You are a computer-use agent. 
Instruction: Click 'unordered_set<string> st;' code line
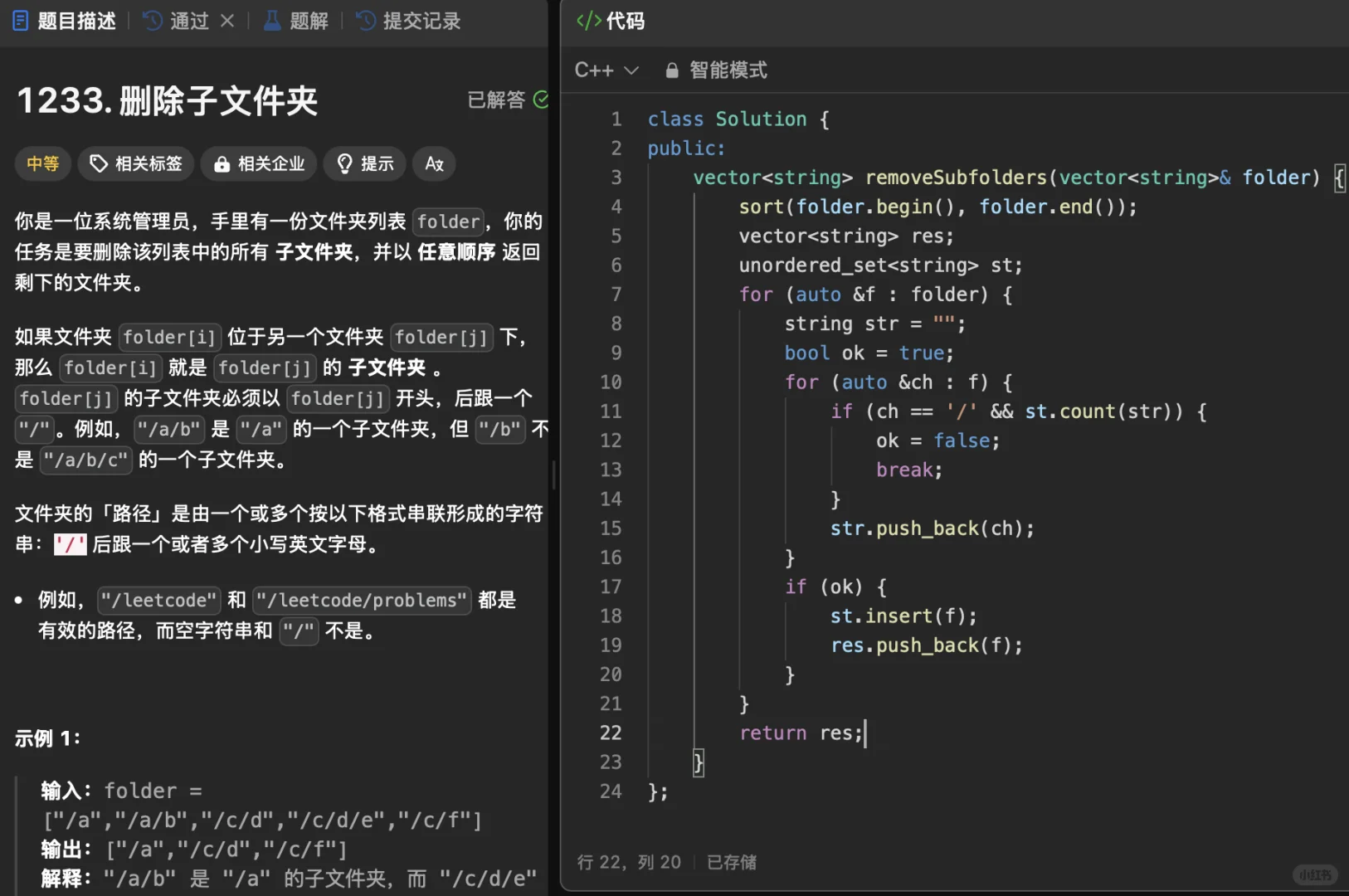pos(881,265)
